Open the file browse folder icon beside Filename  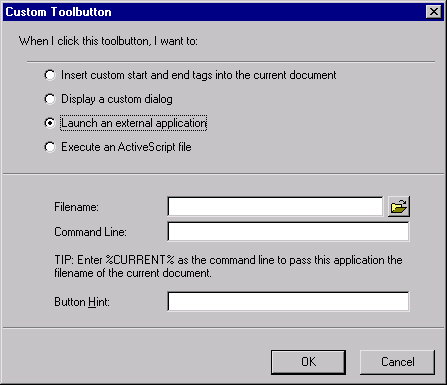click(399, 207)
